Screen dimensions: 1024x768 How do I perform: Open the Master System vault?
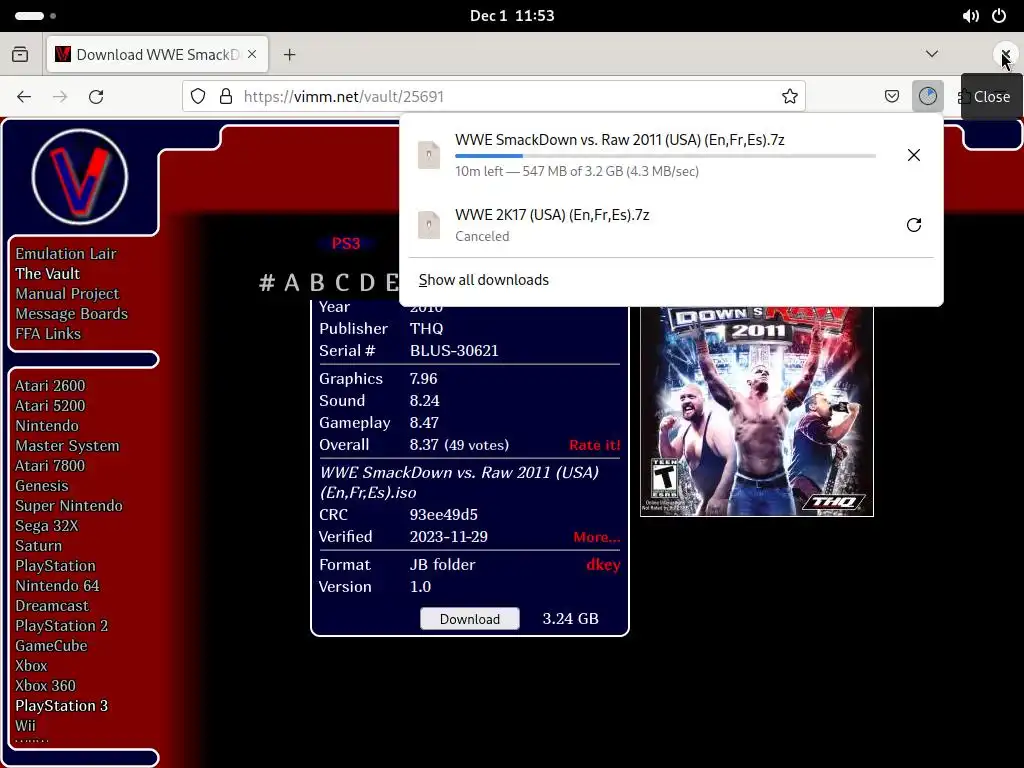pyautogui.click(x=67, y=445)
